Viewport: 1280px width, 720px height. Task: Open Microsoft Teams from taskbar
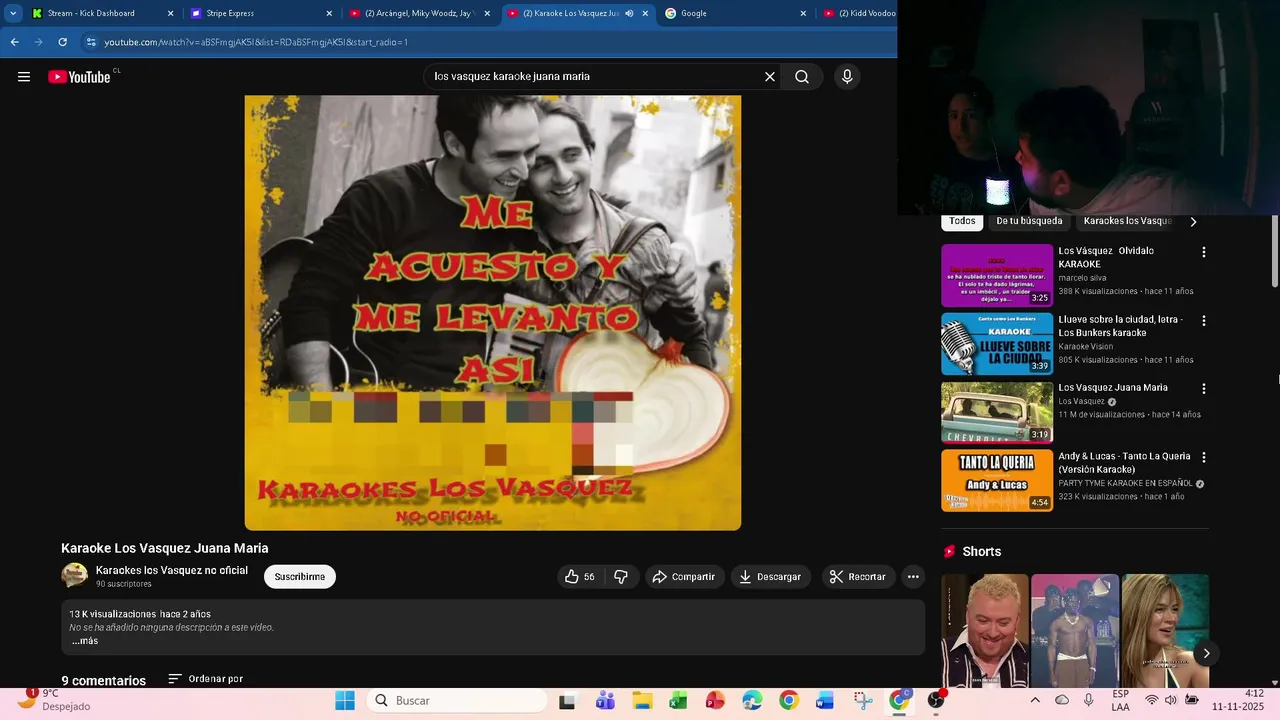(x=605, y=701)
